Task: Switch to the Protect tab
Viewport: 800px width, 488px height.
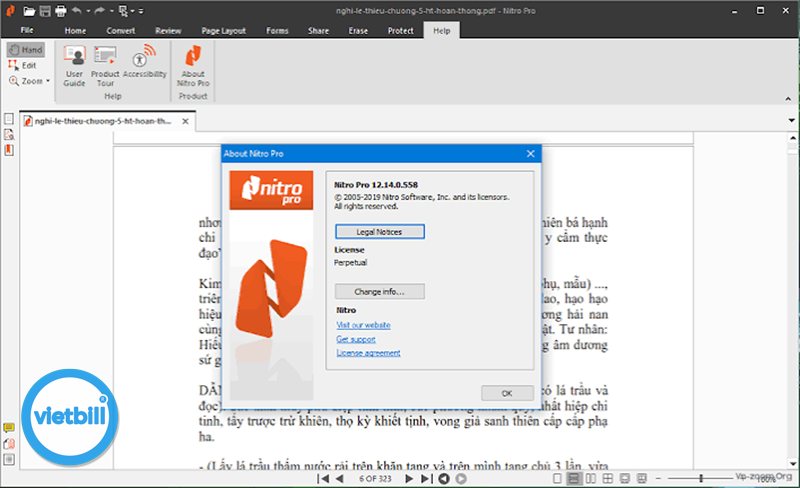Action: 401,31
